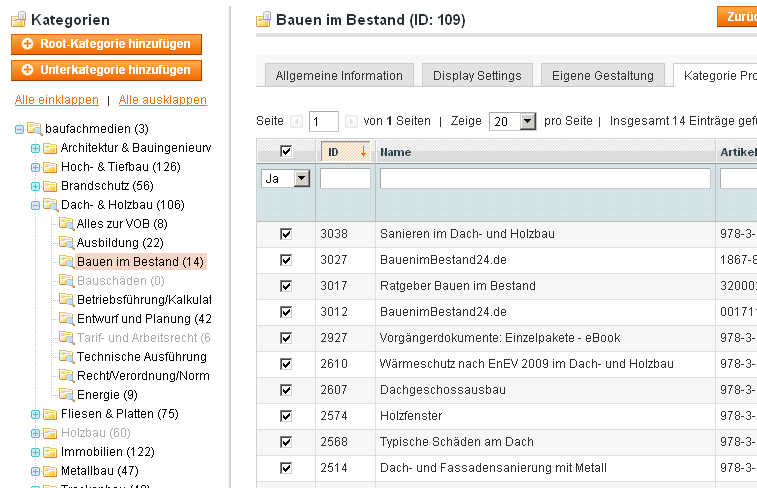Click next page arrow in pagination
This screenshot has width=757, height=488.
[x=351, y=121]
